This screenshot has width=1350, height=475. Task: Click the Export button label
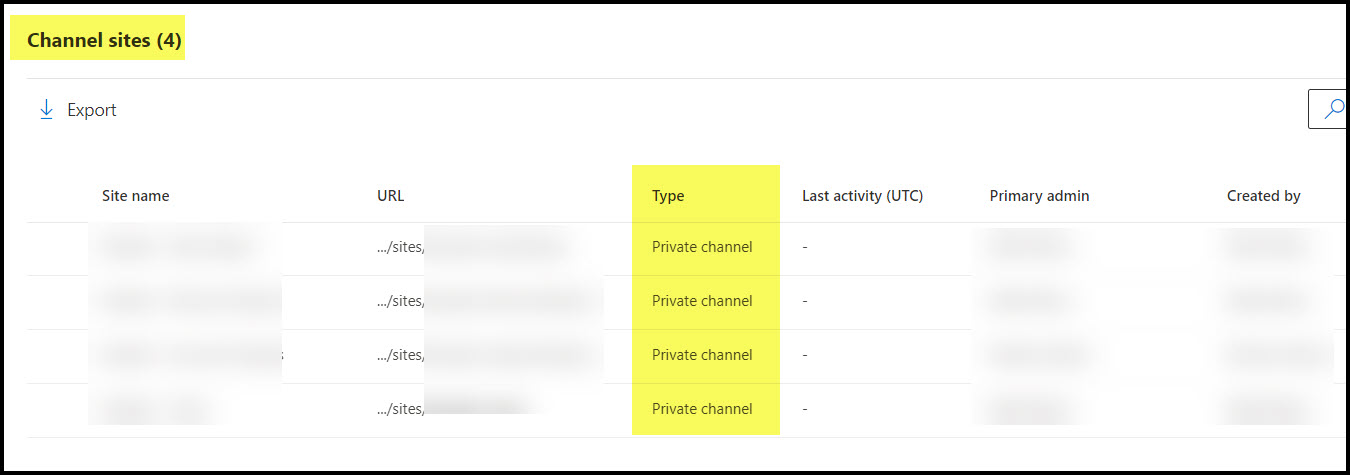pyautogui.click(x=92, y=110)
